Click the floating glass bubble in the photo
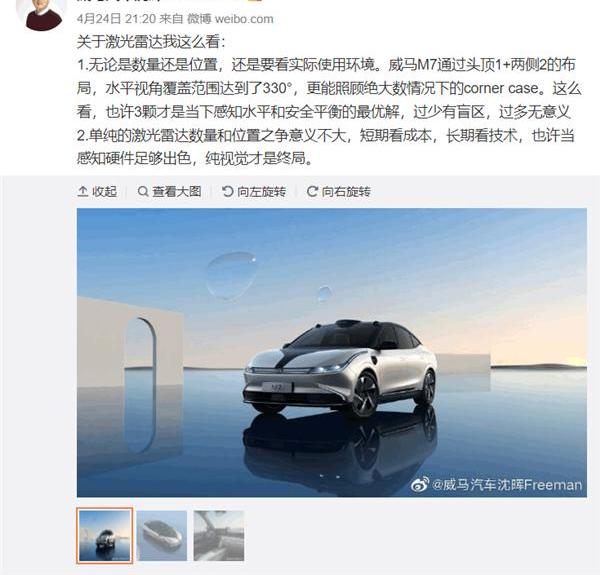The width and height of the screenshot is (600, 575). point(230,274)
